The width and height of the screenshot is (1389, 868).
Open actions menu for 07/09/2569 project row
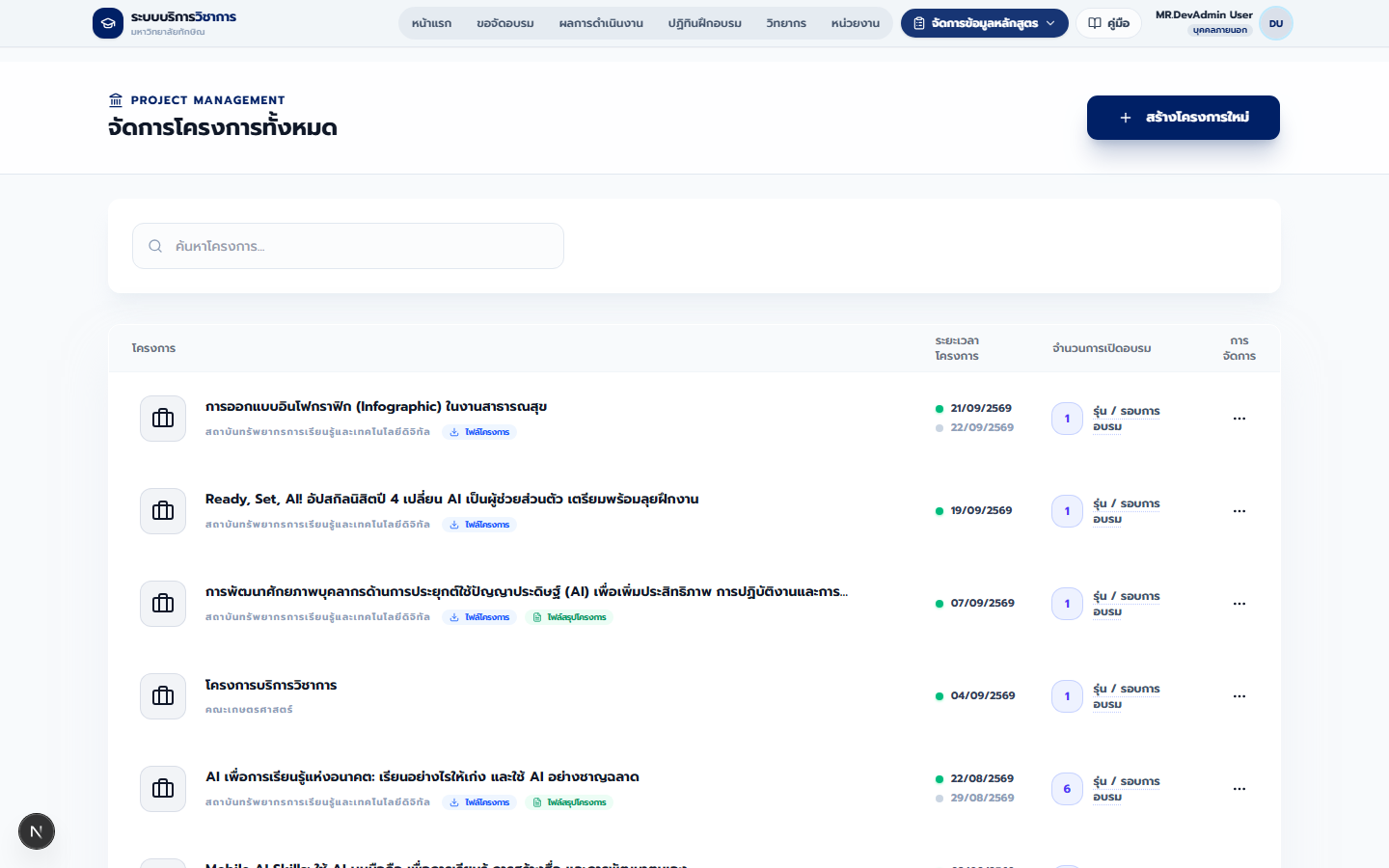[x=1239, y=604]
